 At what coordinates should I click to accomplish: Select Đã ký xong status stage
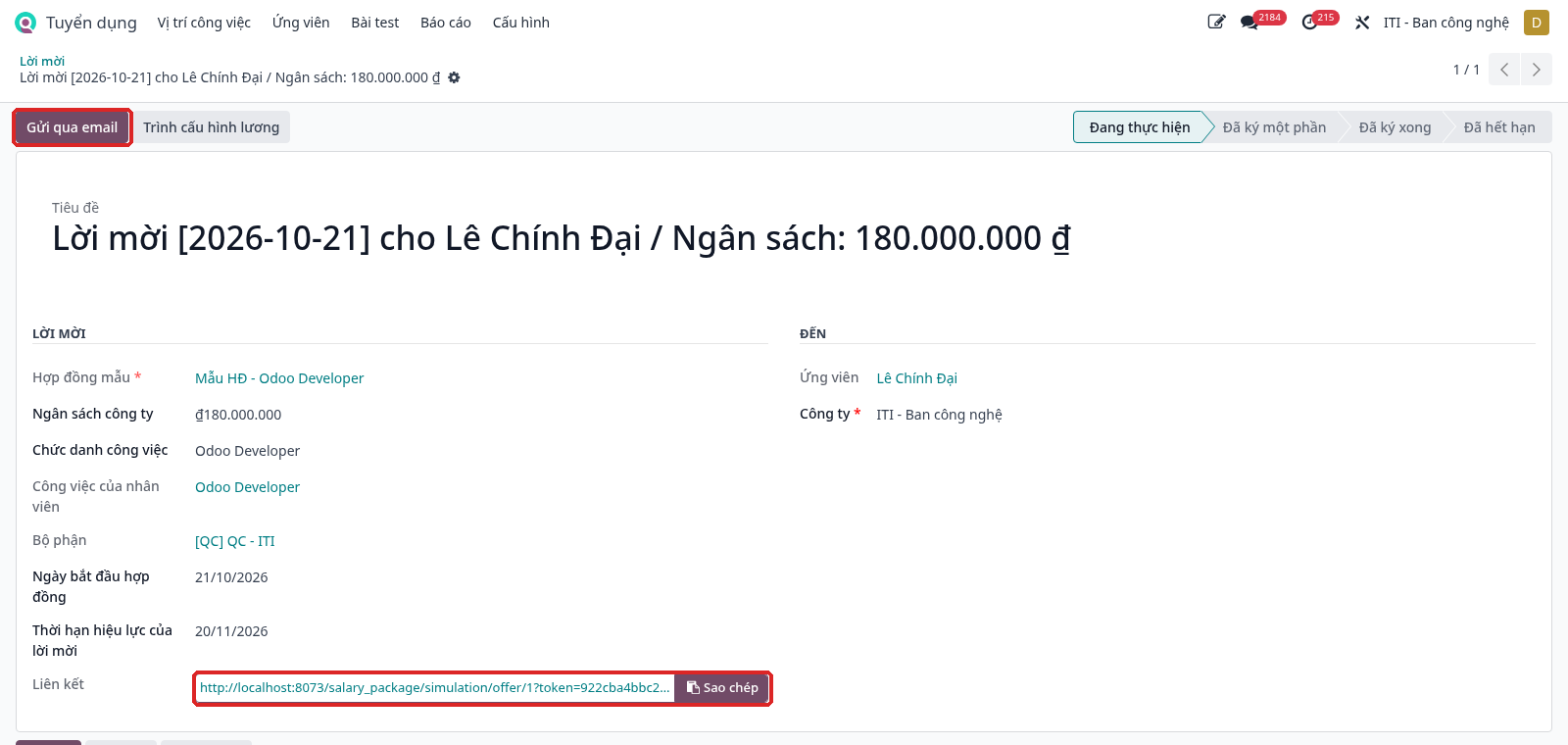[1395, 127]
